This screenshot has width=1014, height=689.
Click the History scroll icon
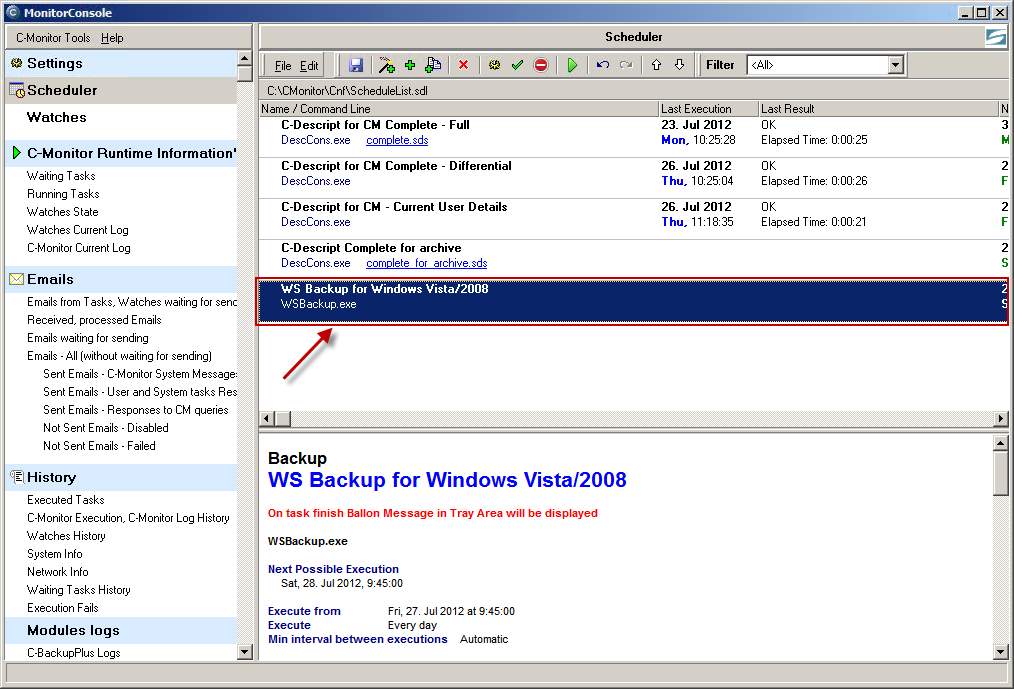pyautogui.click(x=17, y=477)
